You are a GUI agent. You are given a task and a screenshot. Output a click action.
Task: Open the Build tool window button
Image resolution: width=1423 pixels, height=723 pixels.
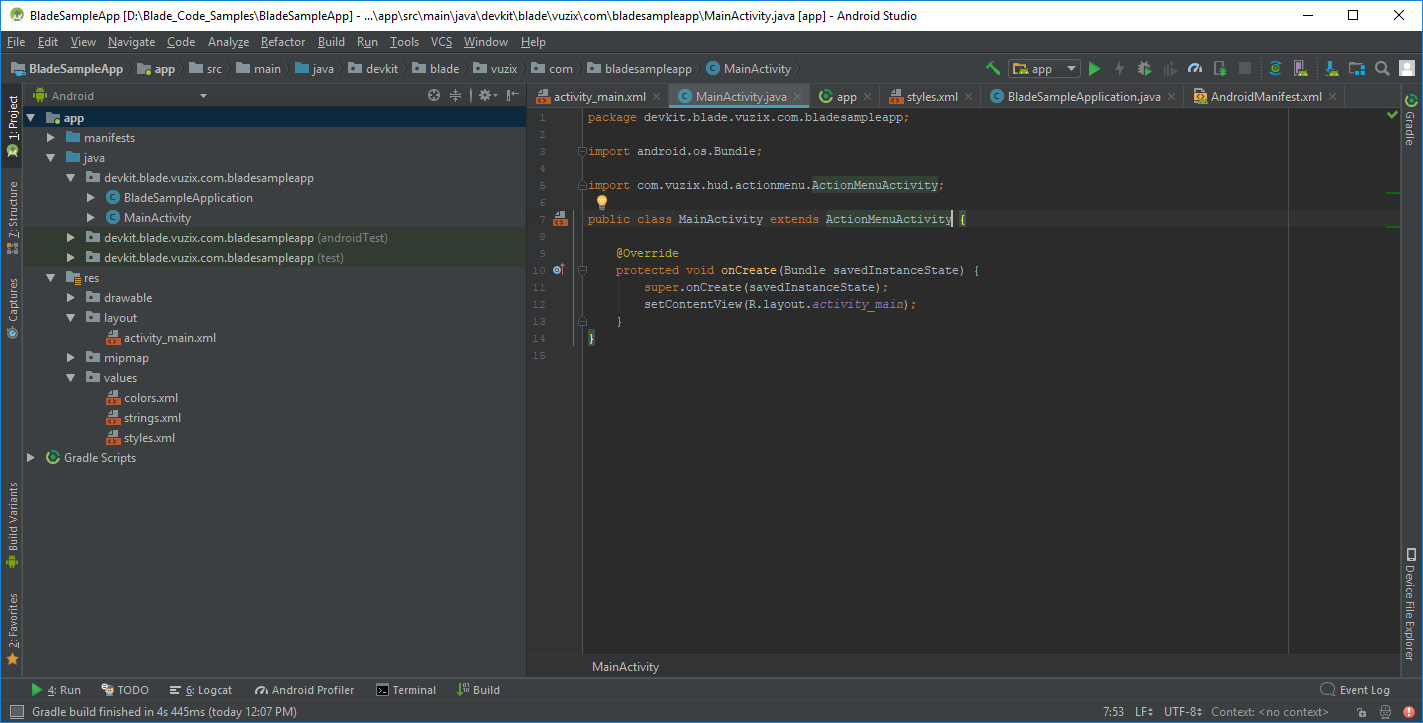coord(479,690)
